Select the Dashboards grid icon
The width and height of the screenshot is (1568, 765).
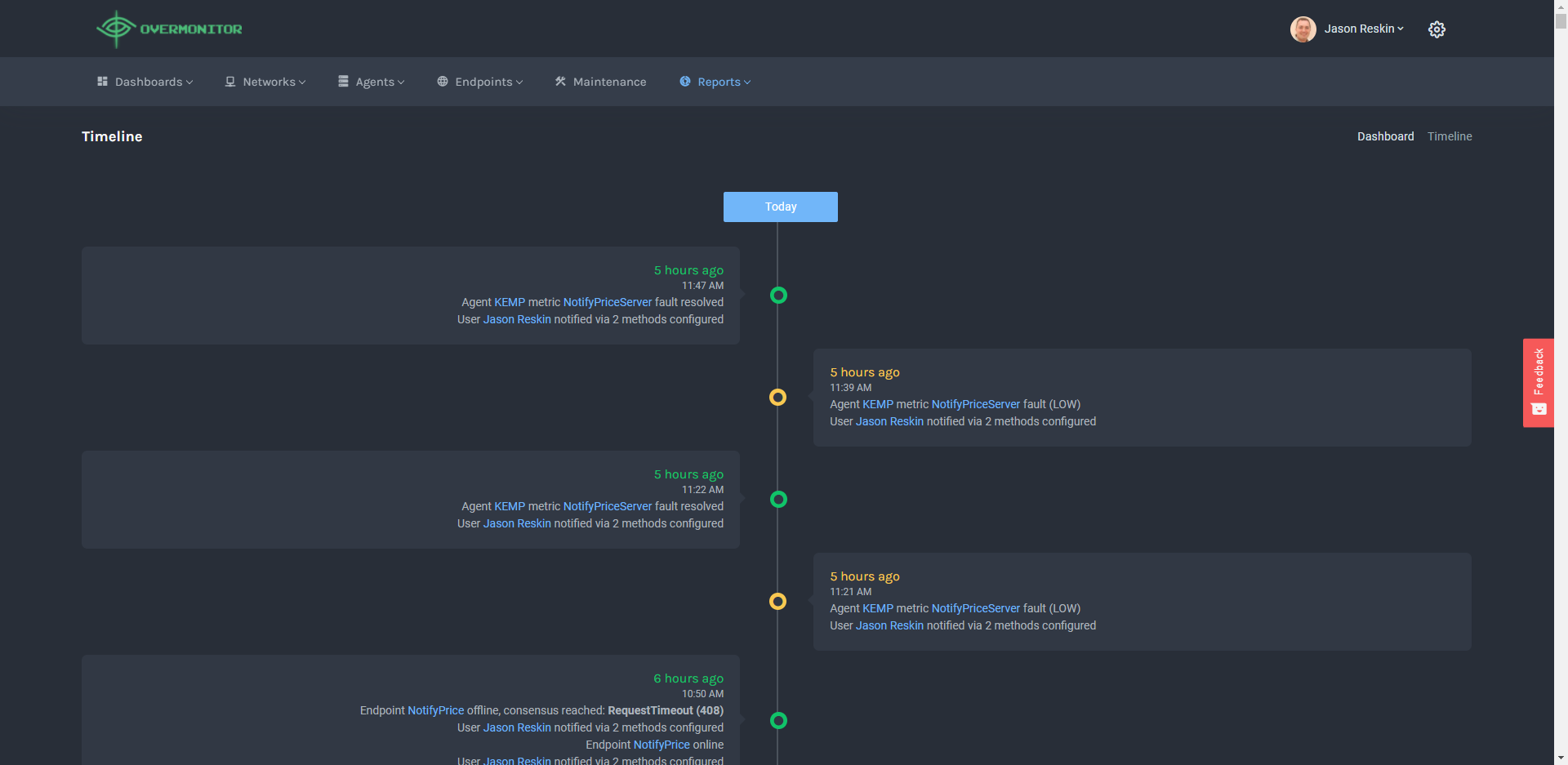coord(101,82)
